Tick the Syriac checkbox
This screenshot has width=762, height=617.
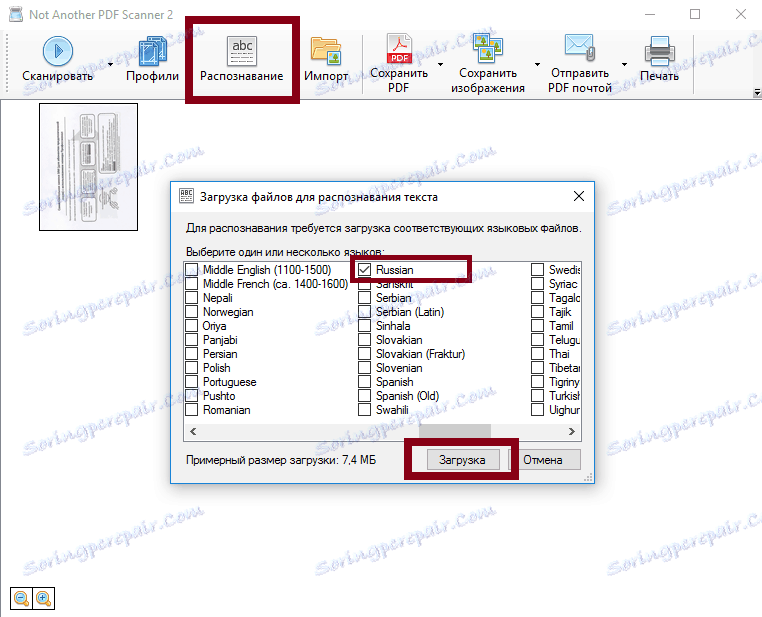(537, 284)
